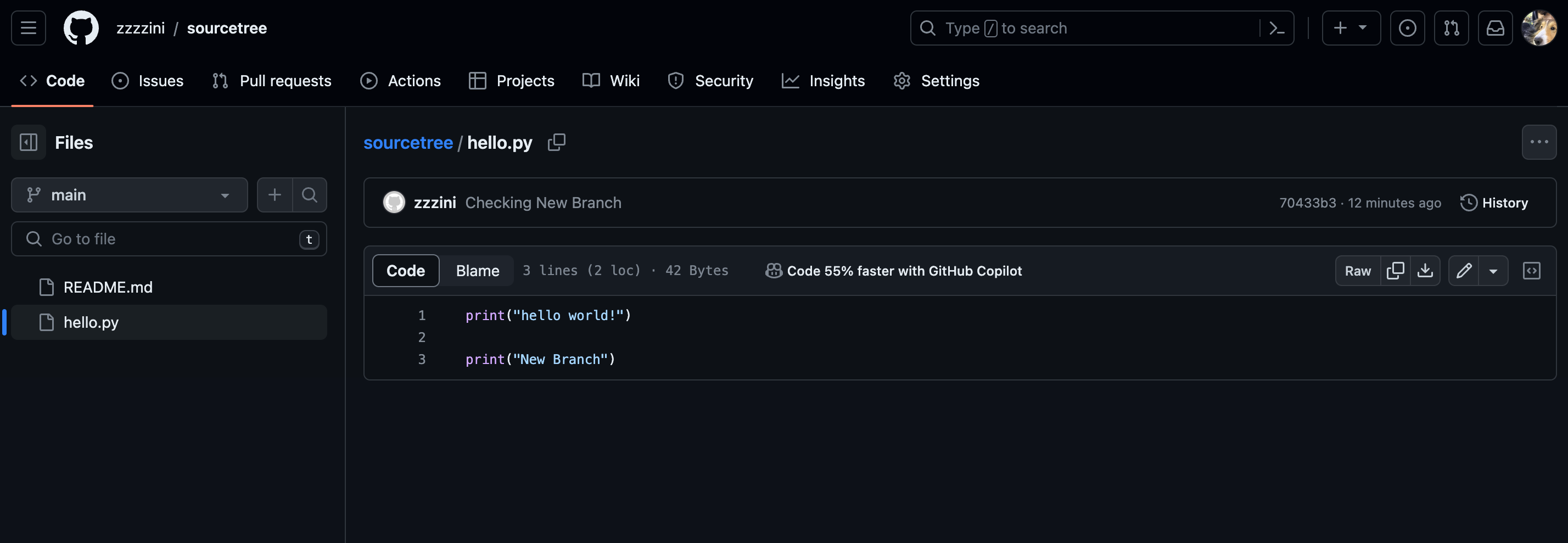Click the Files panel heading
Image resolution: width=1568 pixels, height=543 pixels.
coord(74,142)
